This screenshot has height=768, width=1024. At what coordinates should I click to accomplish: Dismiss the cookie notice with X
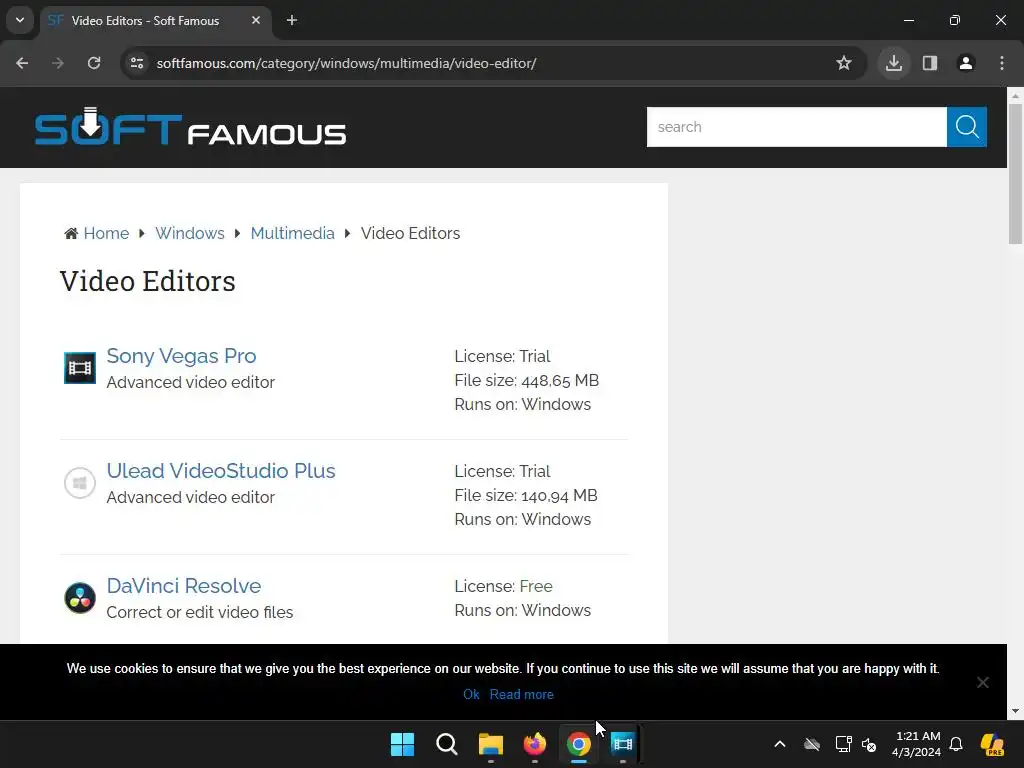pyautogui.click(x=982, y=682)
